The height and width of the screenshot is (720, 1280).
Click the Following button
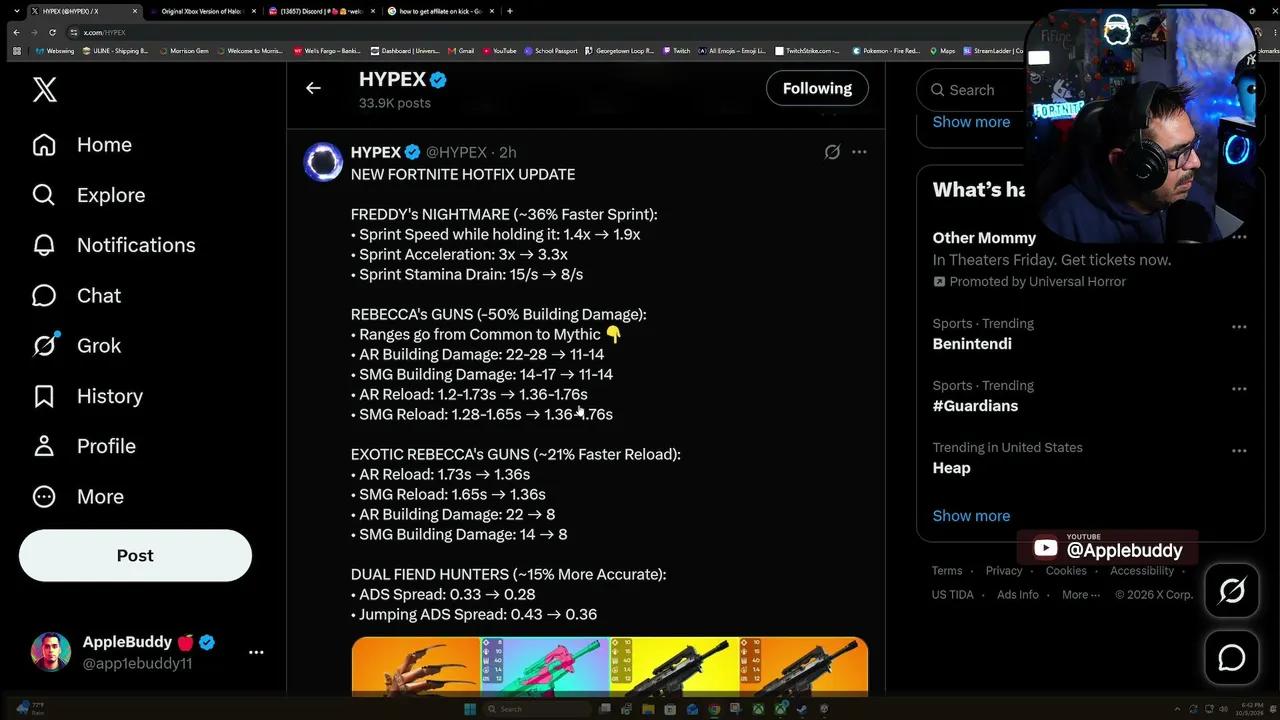coord(817,88)
